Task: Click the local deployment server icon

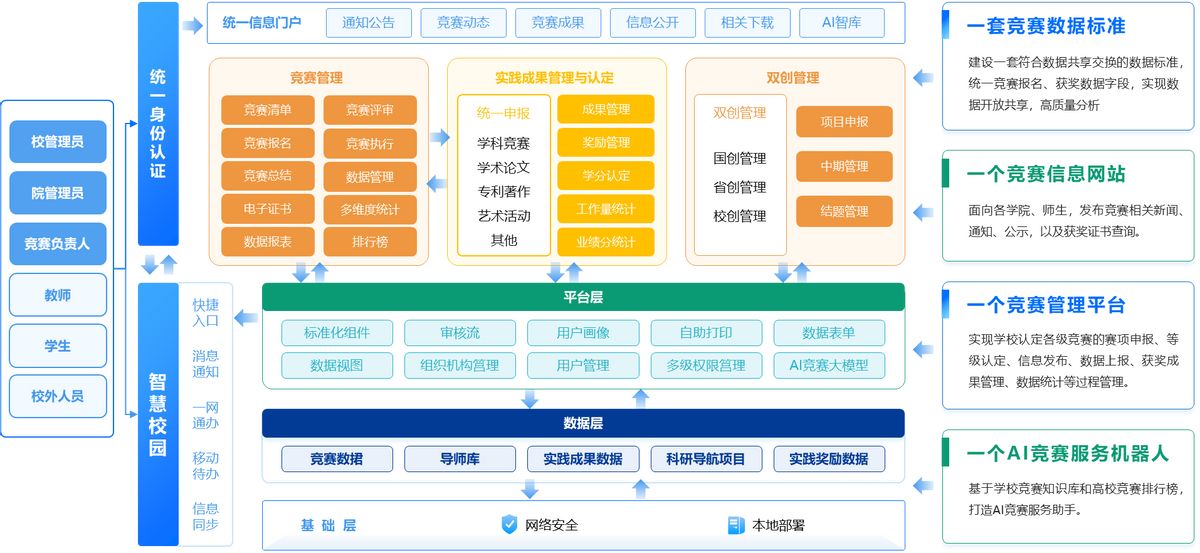Action: click(737, 524)
